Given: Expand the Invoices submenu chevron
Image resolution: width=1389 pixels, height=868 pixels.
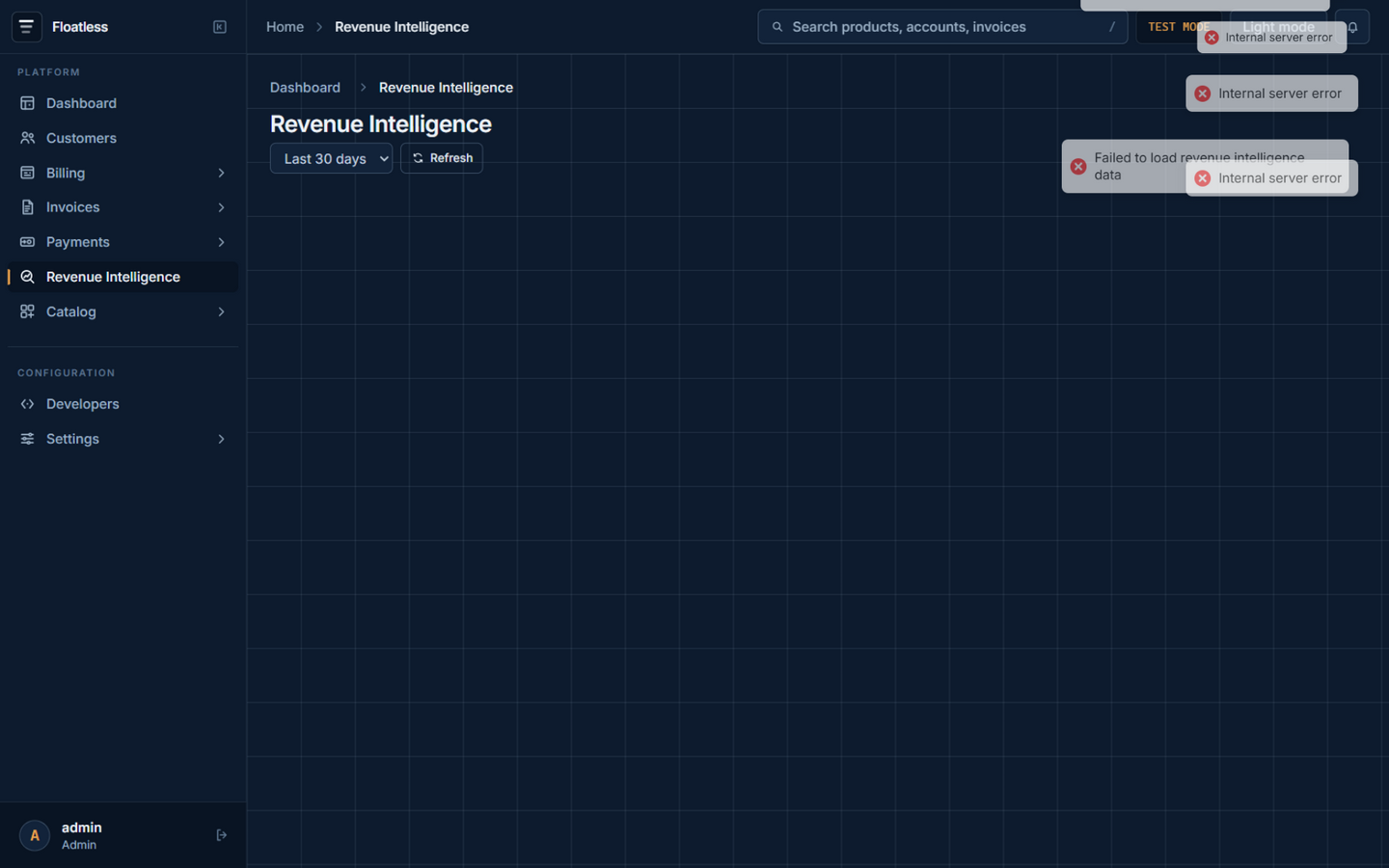Looking at the screenshot, I should pyautogui.click(x=221, y=207).
